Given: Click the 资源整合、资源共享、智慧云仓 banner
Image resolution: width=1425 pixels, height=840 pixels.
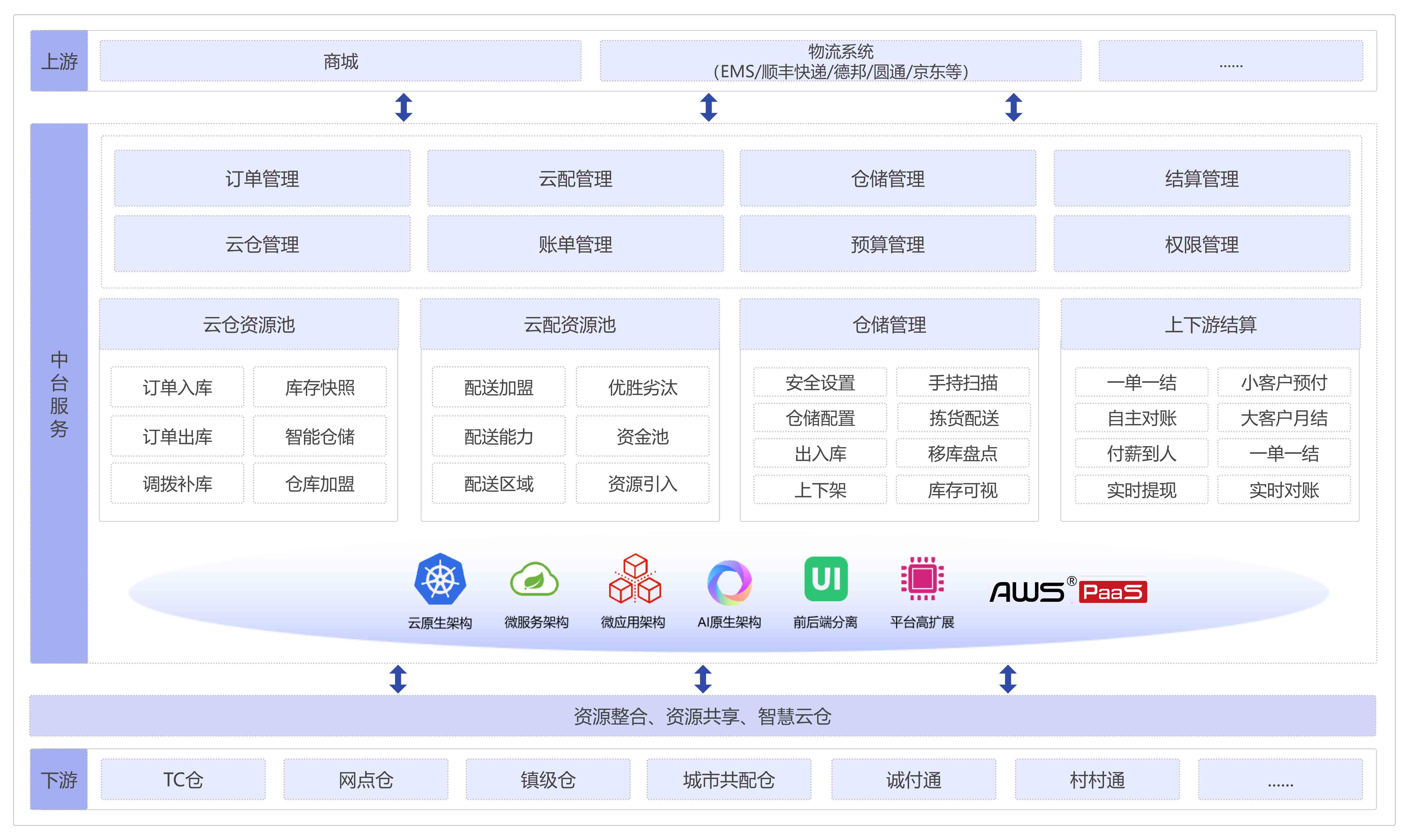Looking at the screenshot, I should (x=703, y=716).
